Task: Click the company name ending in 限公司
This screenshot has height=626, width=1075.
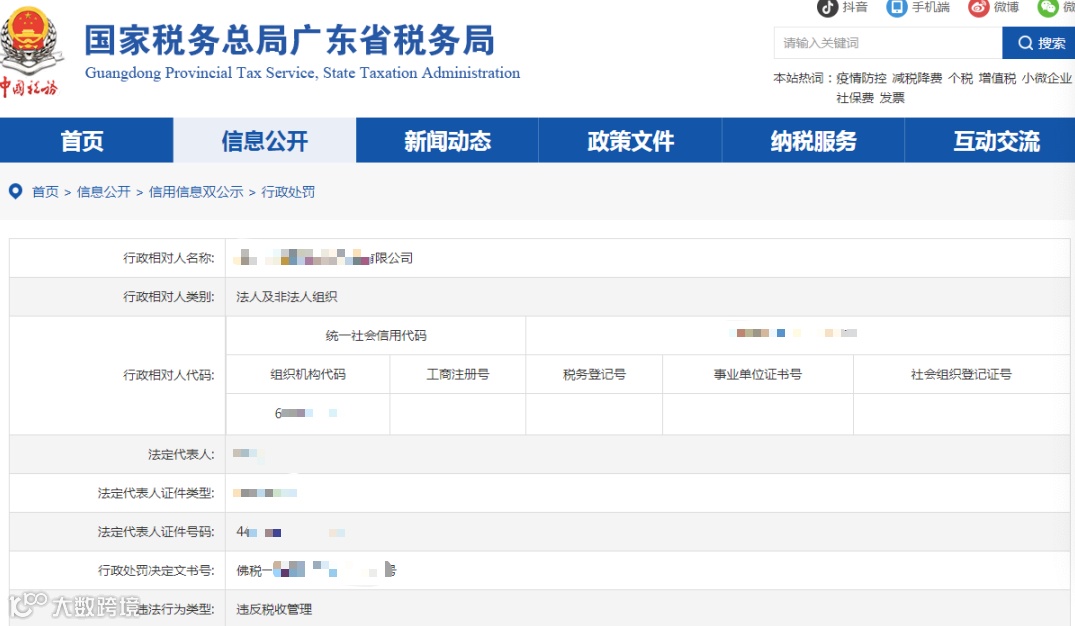Action: pyautogui.click(x=323, y=258)
